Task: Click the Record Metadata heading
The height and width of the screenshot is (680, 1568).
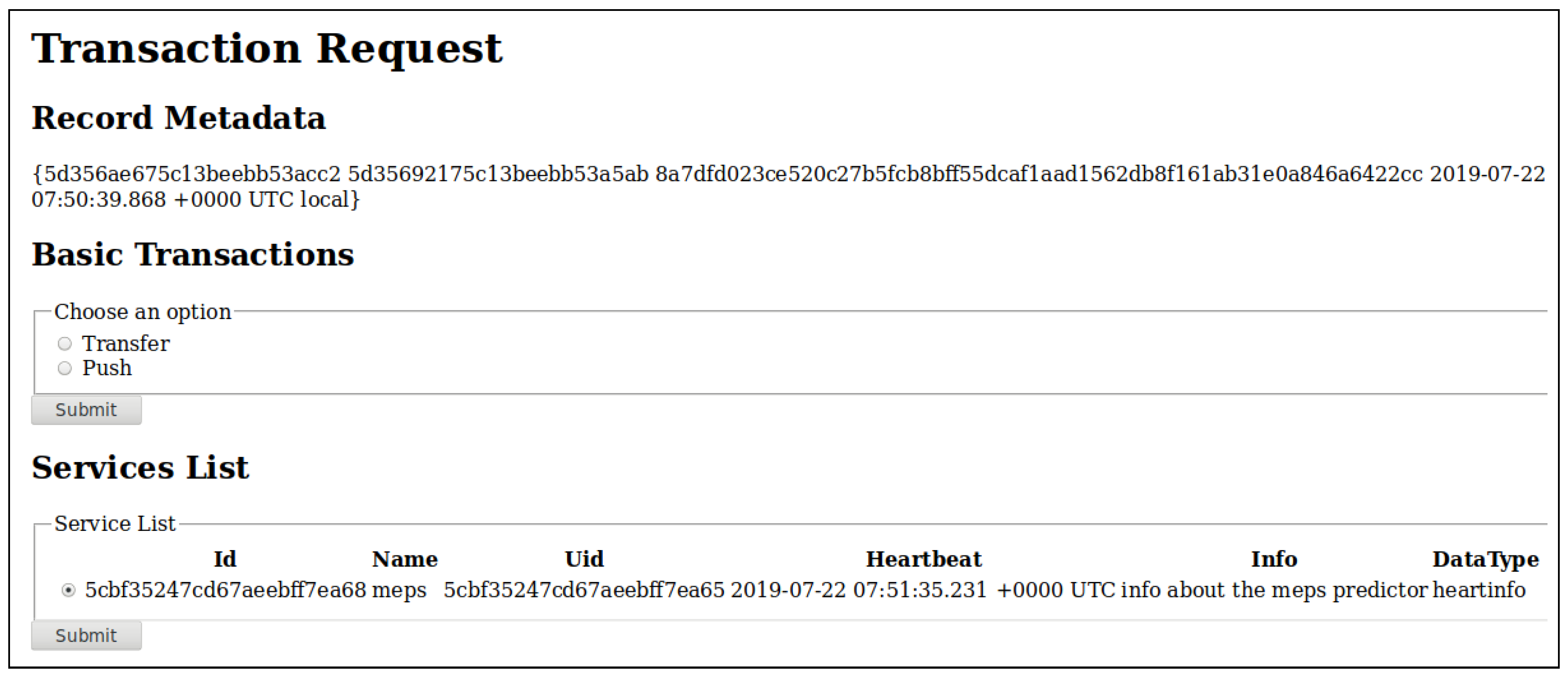Action: pos(178,118)
